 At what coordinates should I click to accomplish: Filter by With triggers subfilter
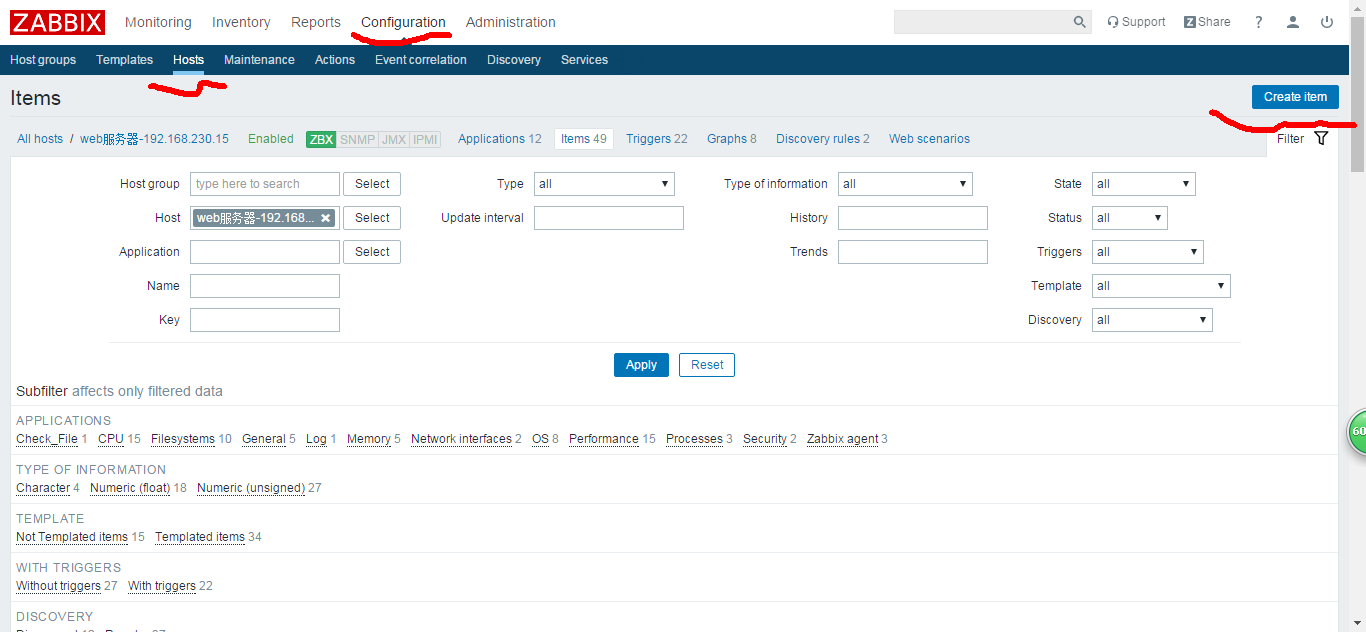click(162, 586)
